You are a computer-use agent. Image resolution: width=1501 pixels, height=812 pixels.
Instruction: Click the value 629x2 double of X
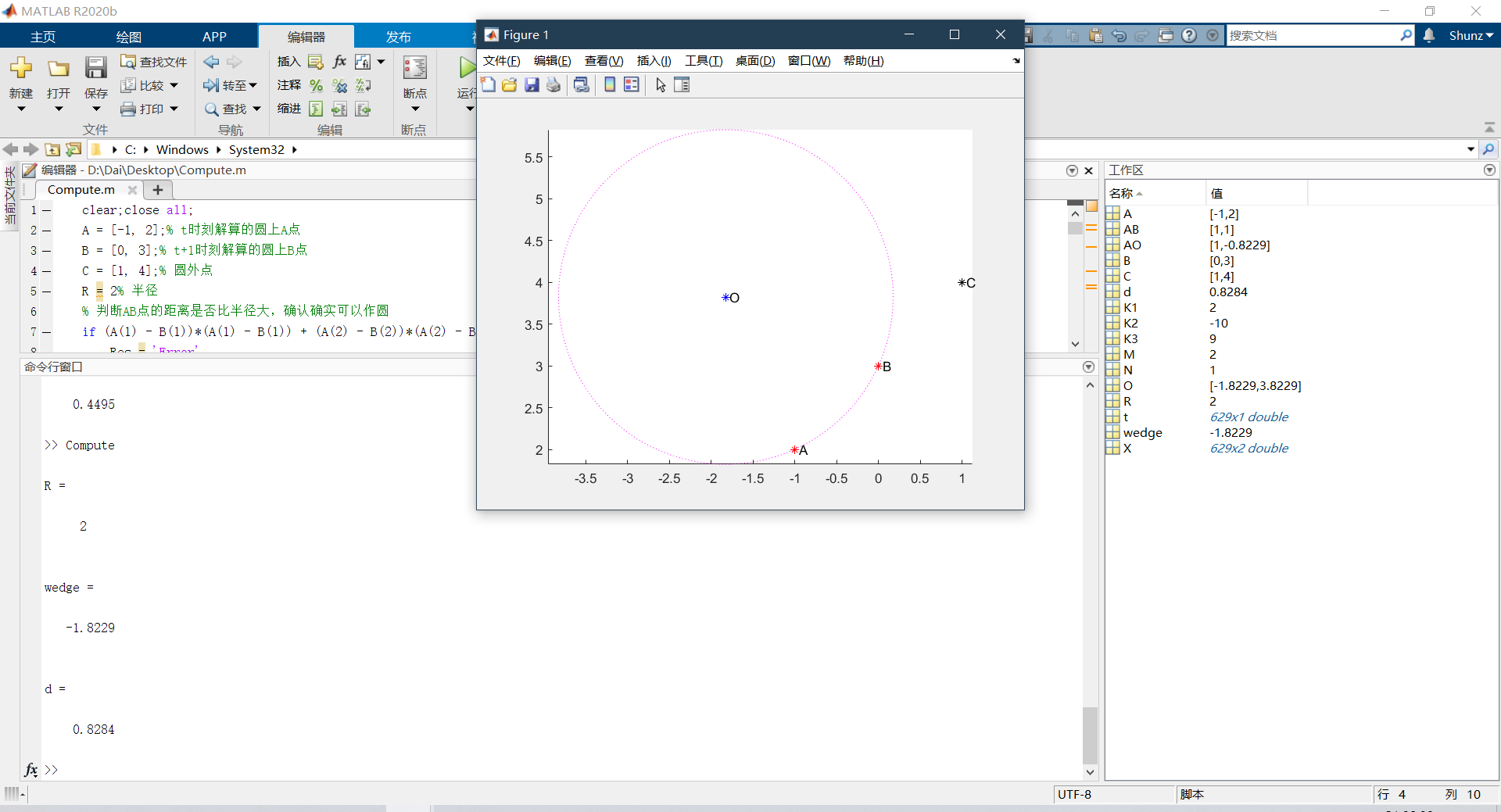pyautogui.click(x=1248, y=448)
